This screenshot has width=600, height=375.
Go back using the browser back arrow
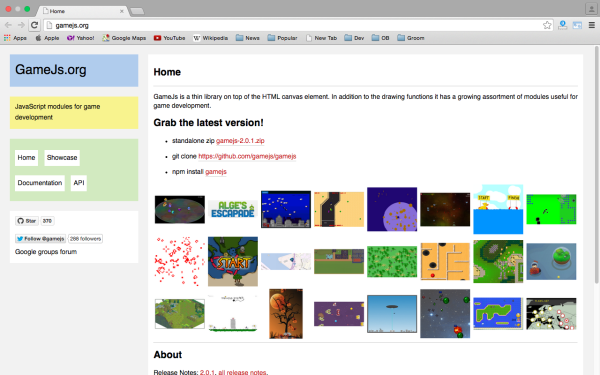point(8,25)
